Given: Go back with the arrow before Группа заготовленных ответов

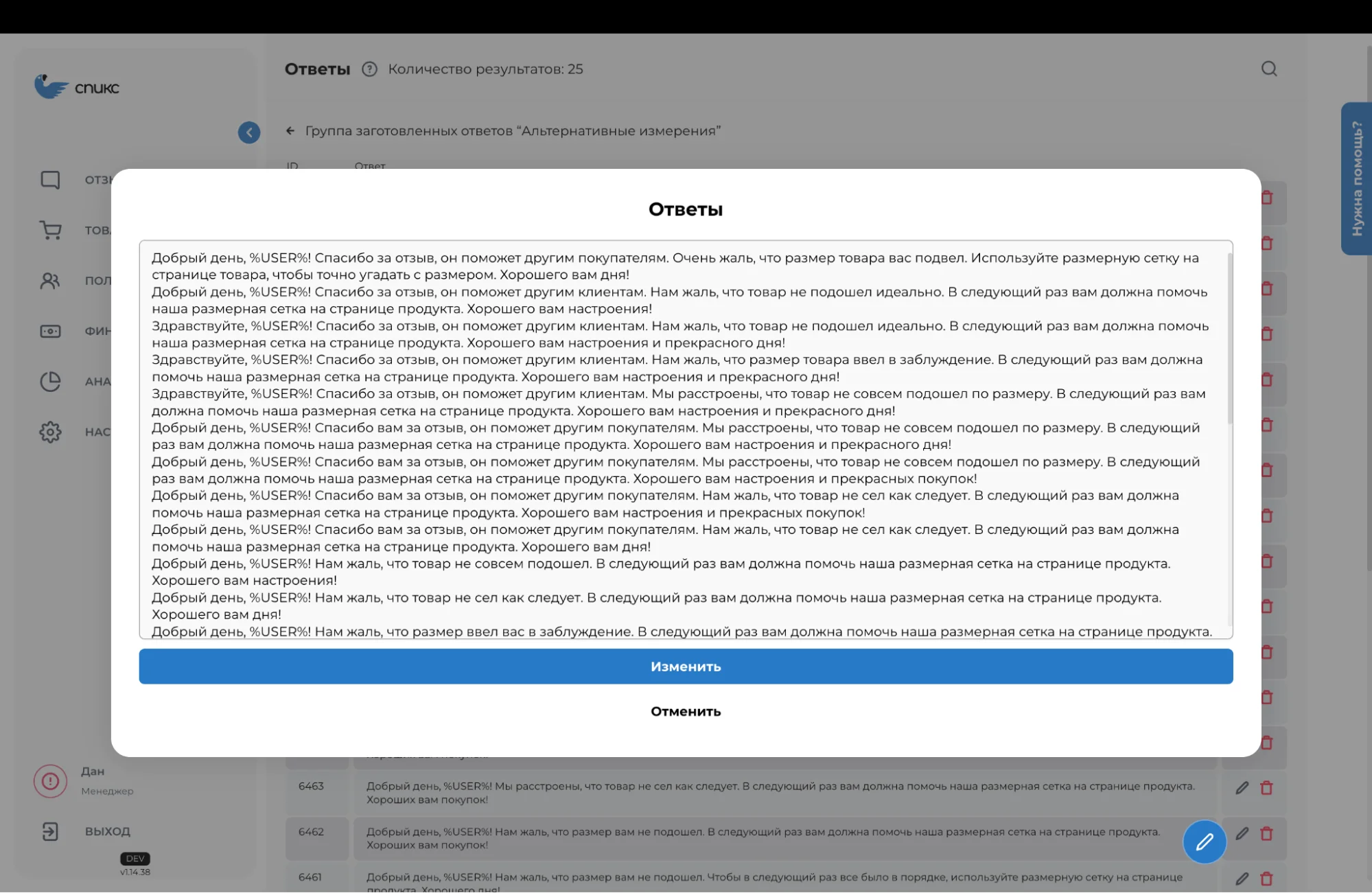Looking at the screenshot, I should pyautogui.click(x=290, y=130).
